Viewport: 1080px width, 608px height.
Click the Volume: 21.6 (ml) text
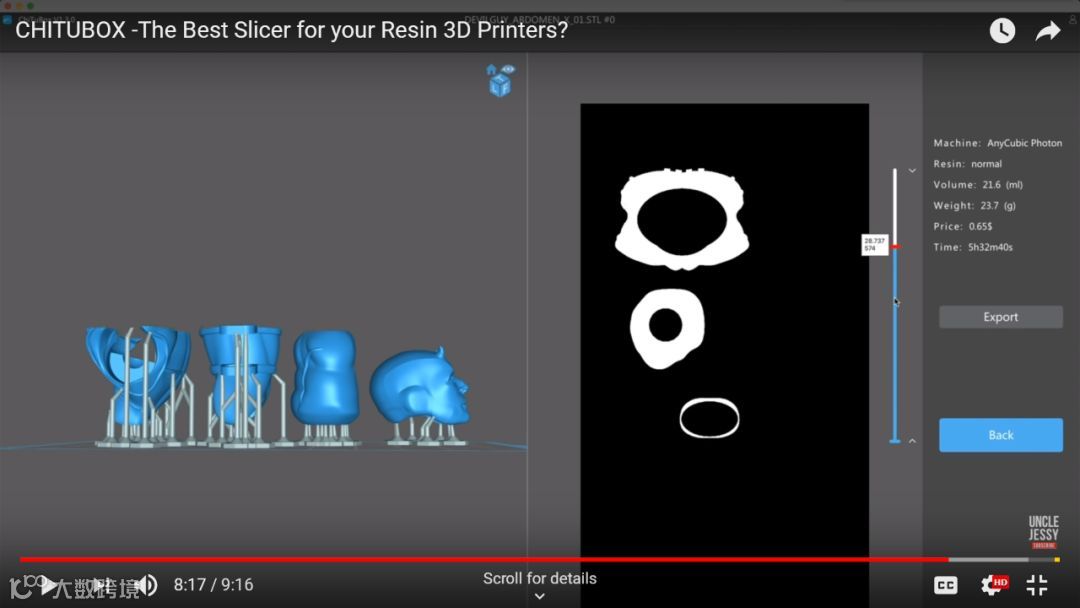pyautogui.click(x=978, y=185)
